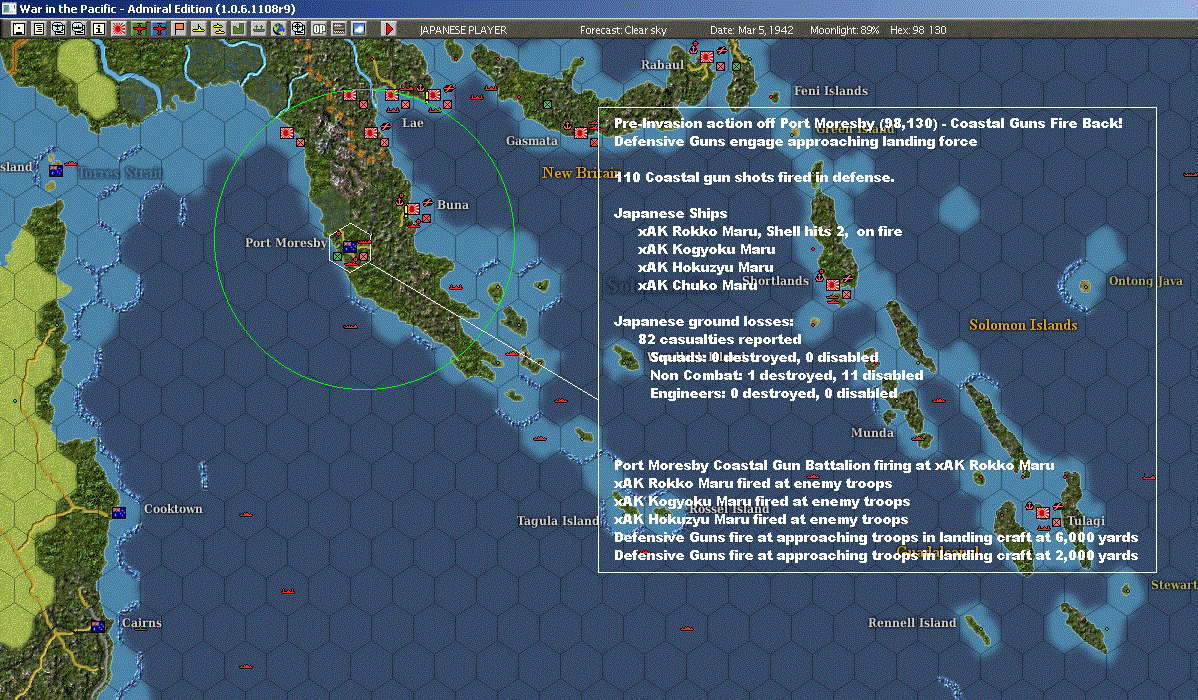Click the Rennell Island label
This screenshot has width=1198, height=700.
pos(912,623)
